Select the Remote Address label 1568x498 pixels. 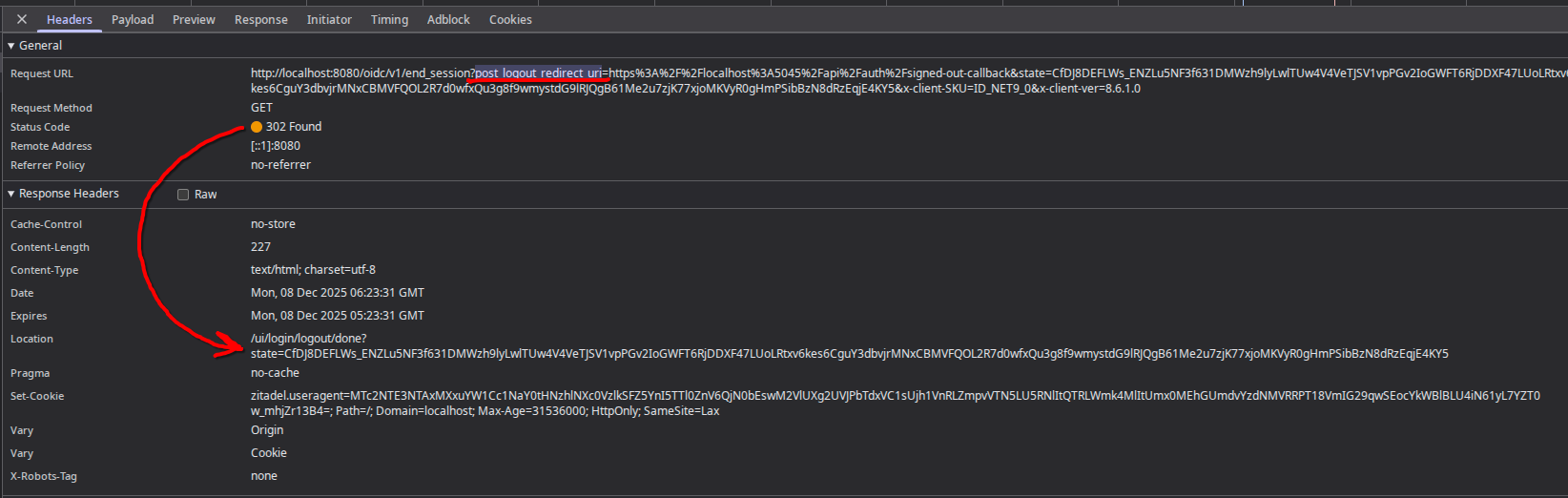(52, 146)
